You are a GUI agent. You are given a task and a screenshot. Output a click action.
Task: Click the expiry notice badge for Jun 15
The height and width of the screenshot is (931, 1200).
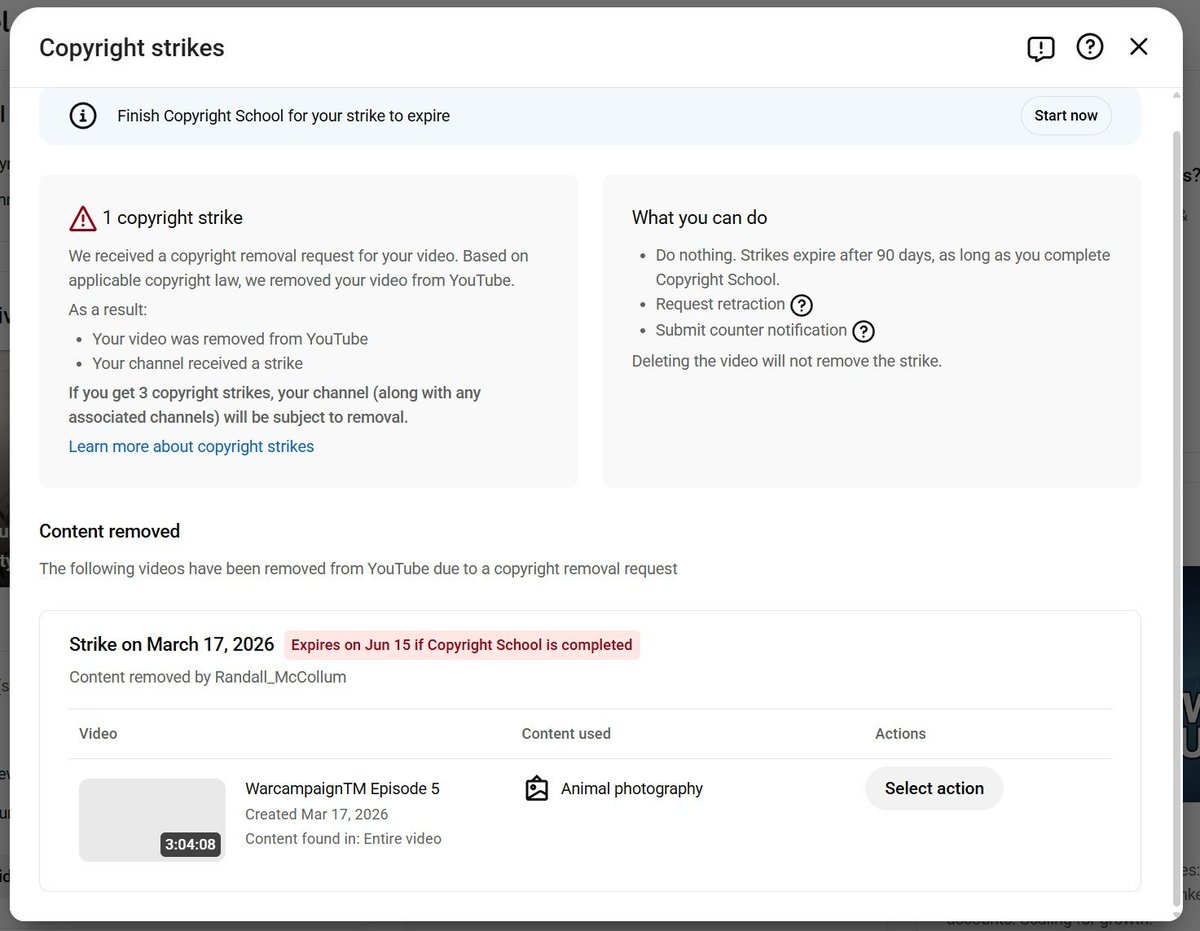tap(462, 645)
